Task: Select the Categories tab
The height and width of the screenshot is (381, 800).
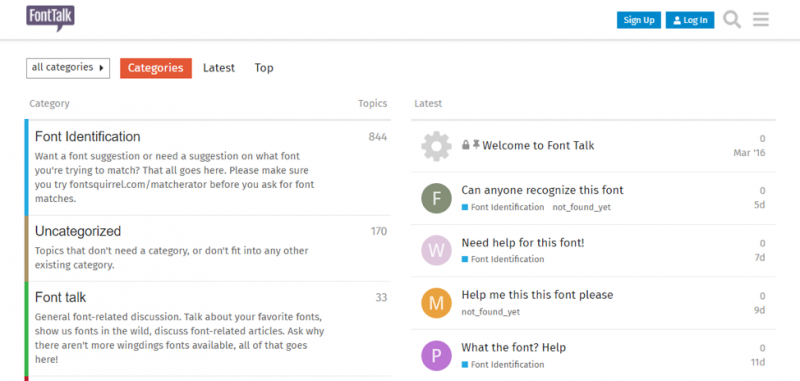Action: pyautogui.click(x=156, y=68)
